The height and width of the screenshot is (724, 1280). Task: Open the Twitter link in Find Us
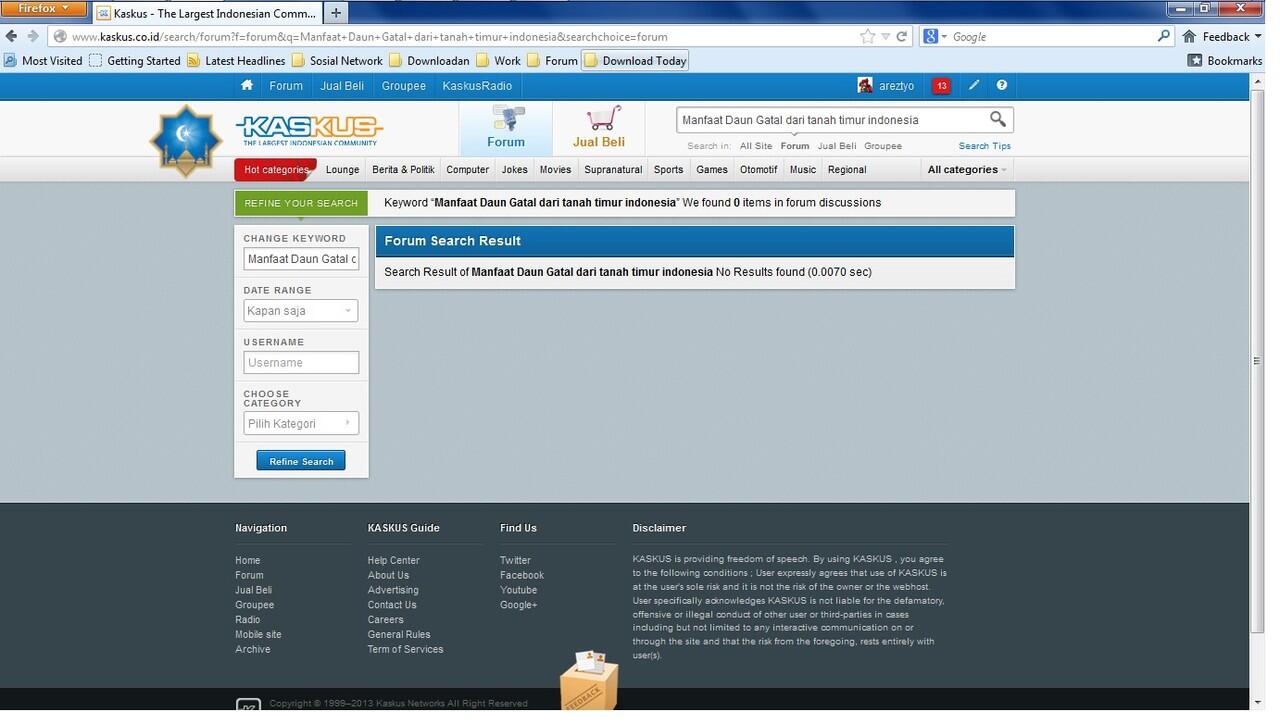[515, 561]
